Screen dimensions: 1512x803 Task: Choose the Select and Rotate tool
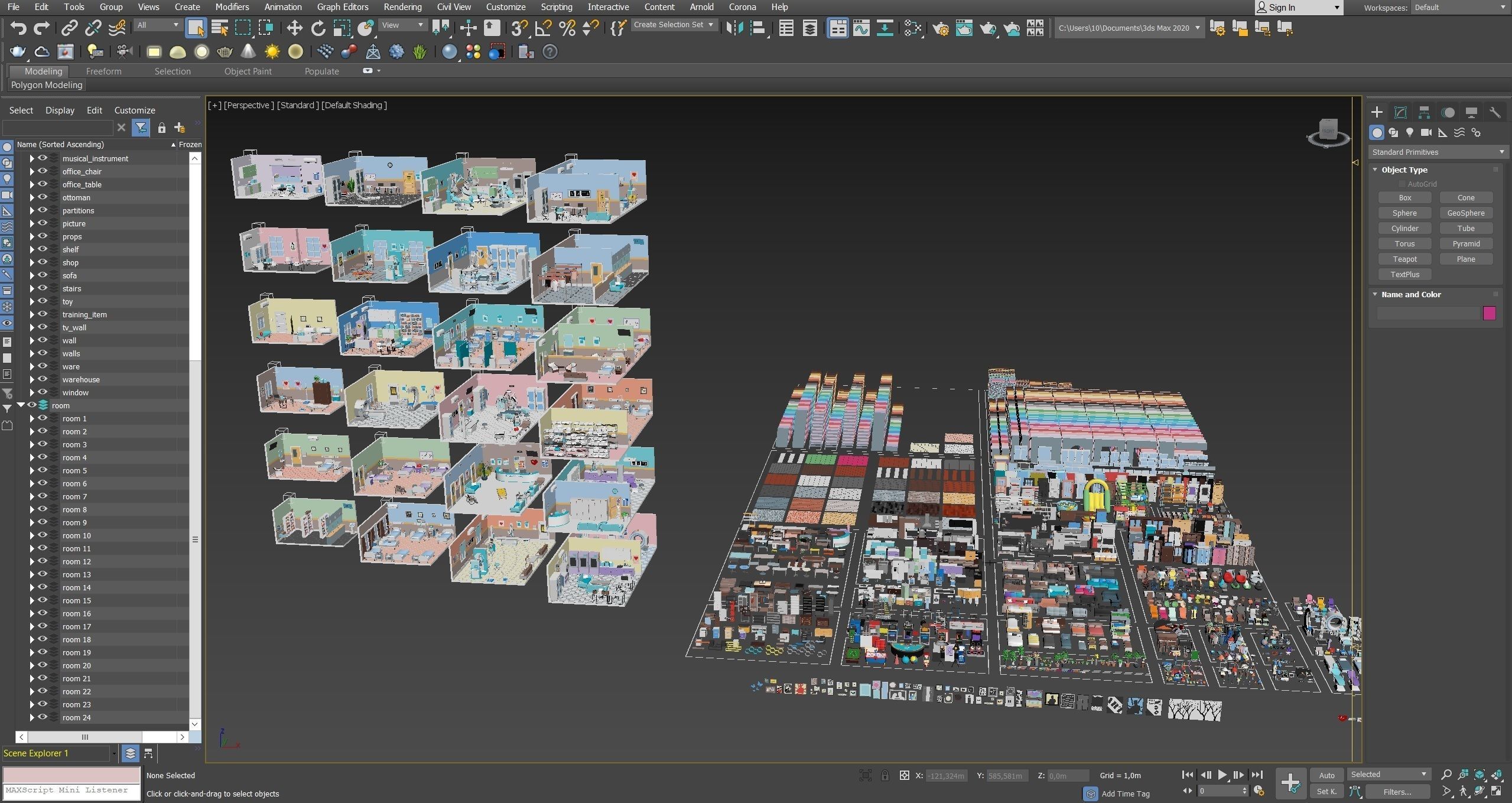click(x=318, y=28)
